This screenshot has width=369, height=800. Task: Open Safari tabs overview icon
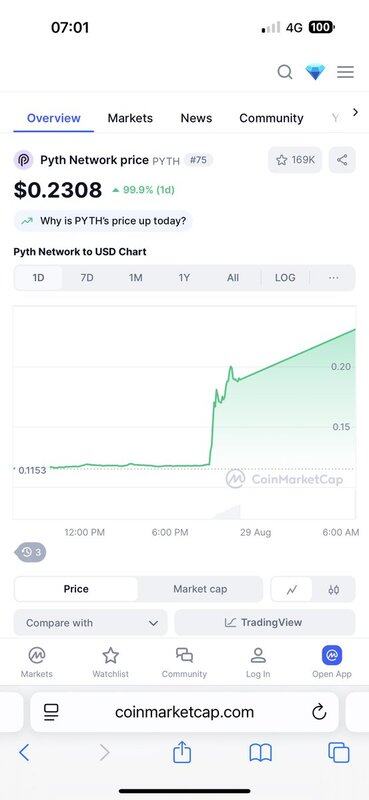(x=338, y=753)
